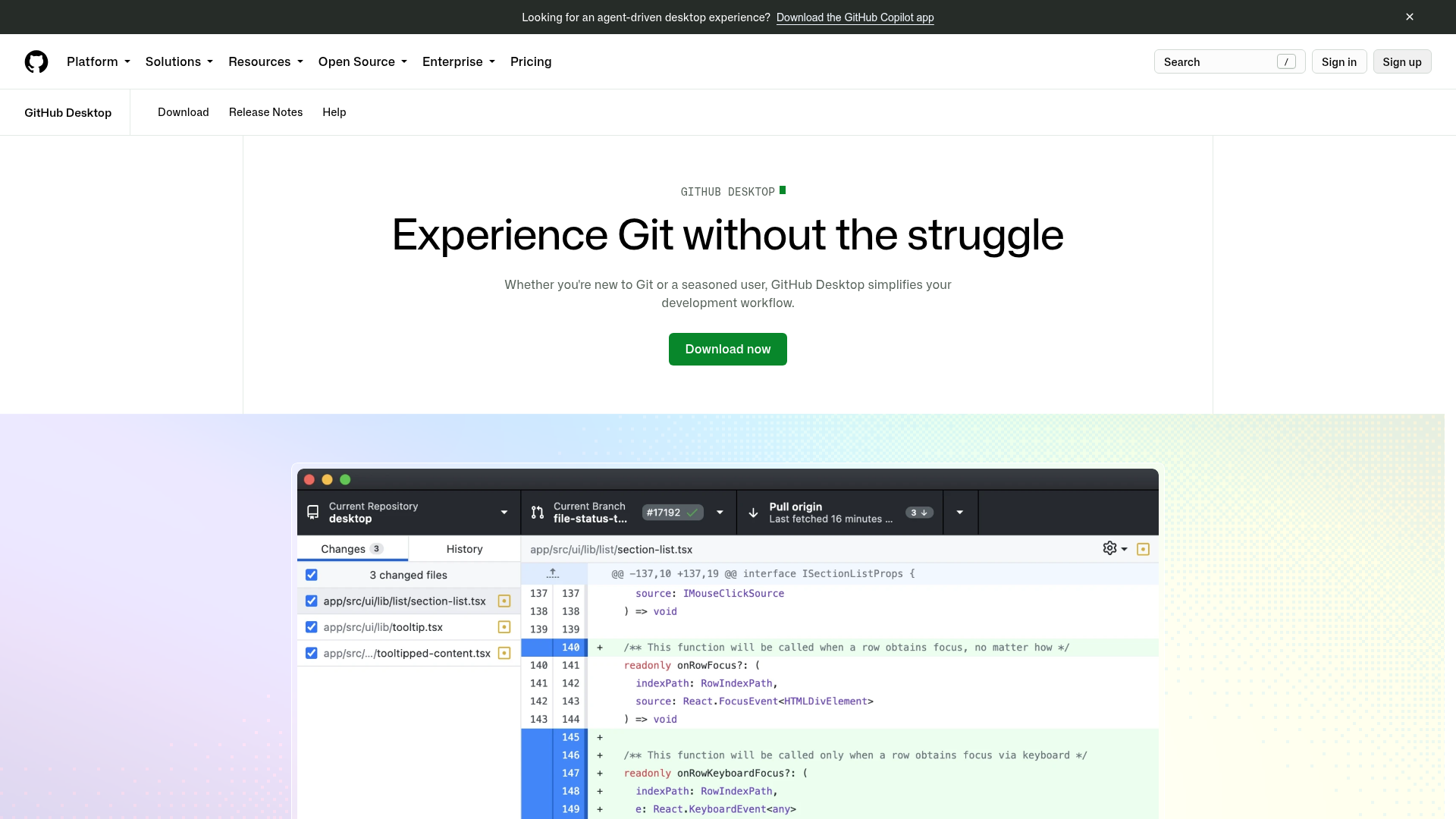
Task: Open the Current Branch dropdown arrow
Action: pyautogui.click(x=720, y=513)
